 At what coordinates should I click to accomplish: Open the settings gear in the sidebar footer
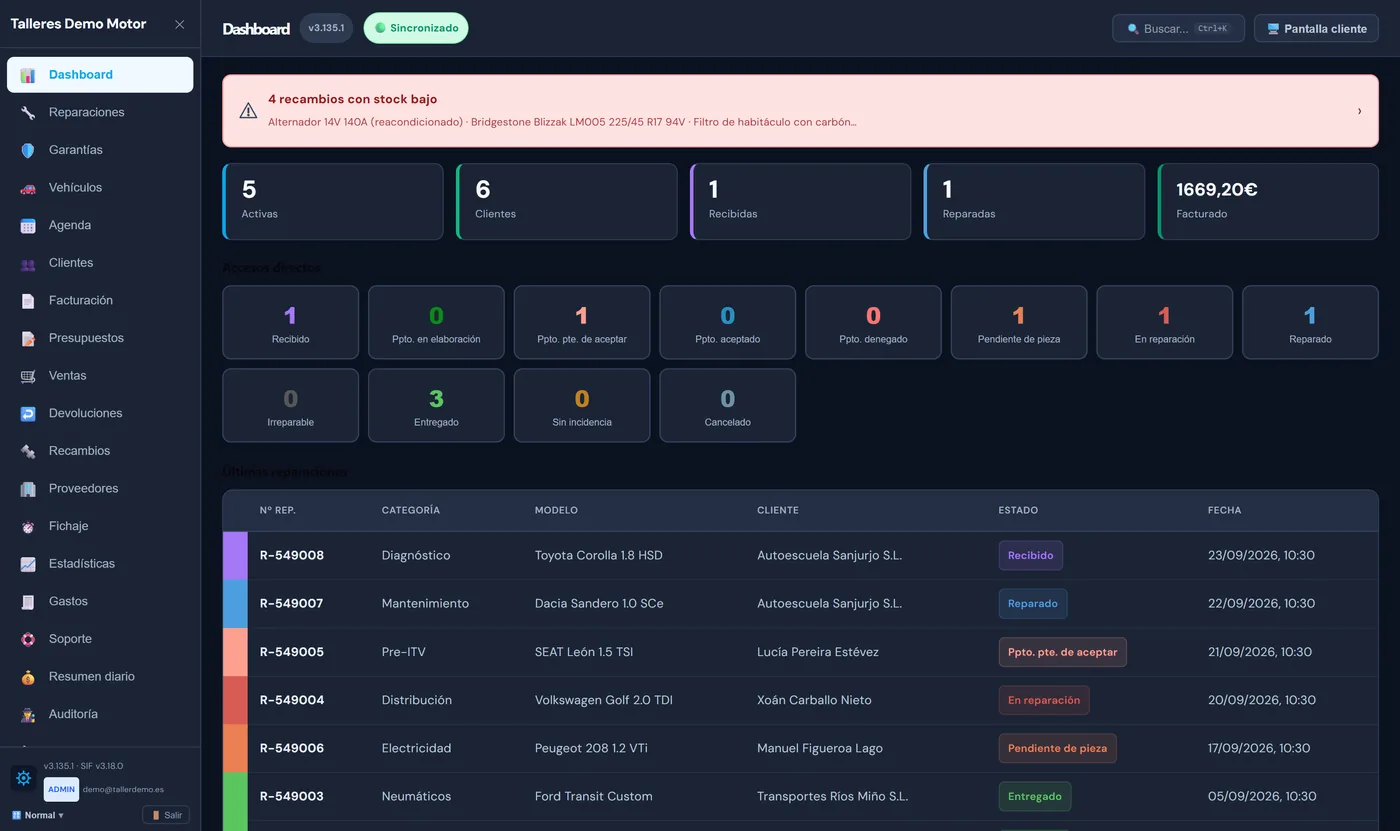click(24, 778)
